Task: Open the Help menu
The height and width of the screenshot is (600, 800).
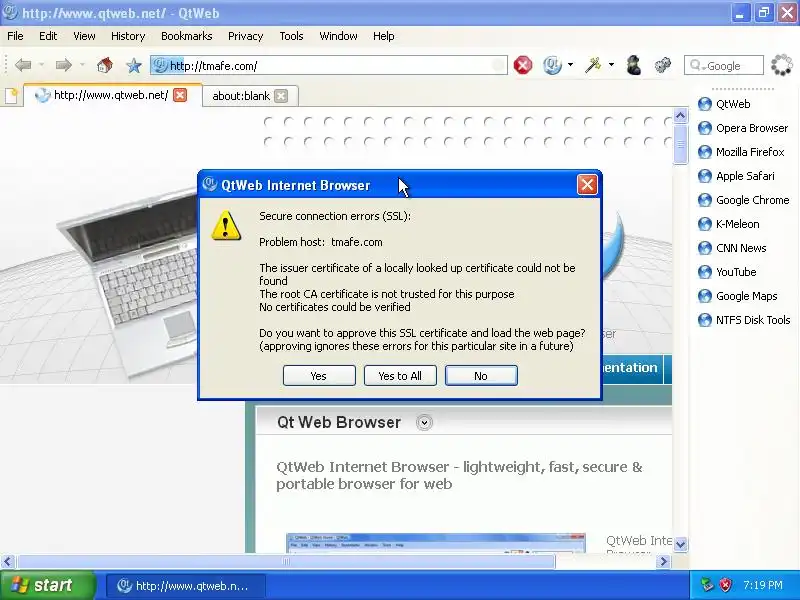Action: coord(383,36)
